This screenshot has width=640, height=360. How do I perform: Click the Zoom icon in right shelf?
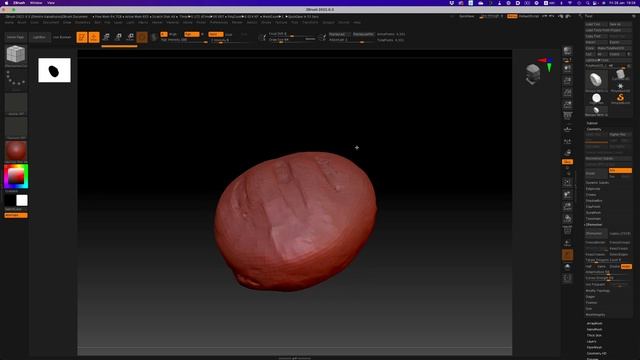pos(567,81)
